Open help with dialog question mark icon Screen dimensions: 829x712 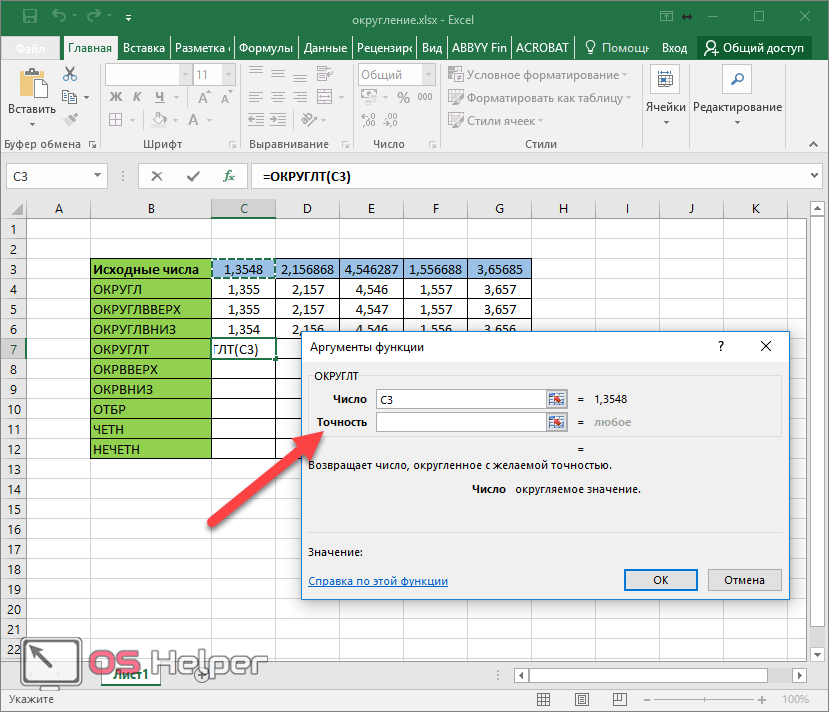(x=721, y=346)
